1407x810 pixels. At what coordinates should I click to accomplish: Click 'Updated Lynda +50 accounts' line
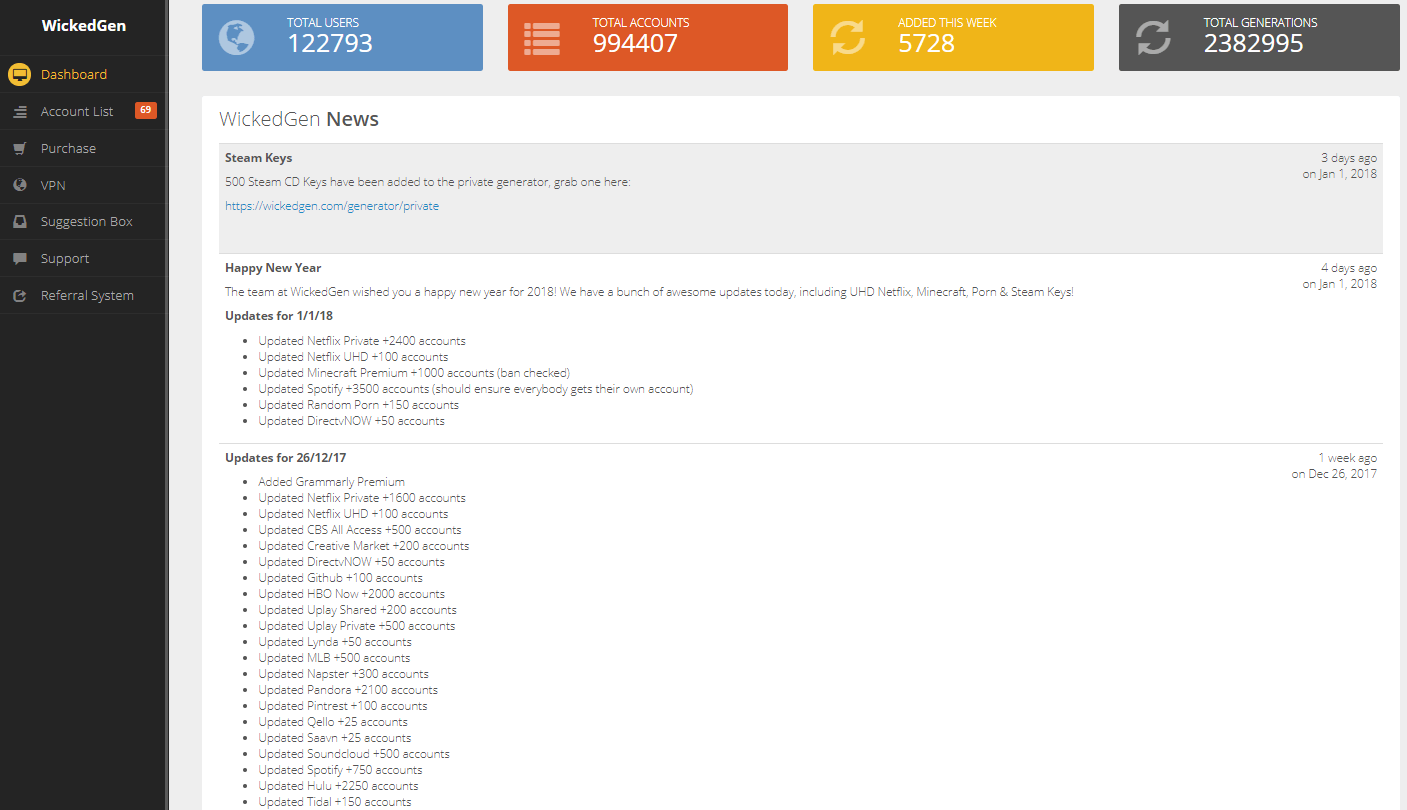point(335,642)
